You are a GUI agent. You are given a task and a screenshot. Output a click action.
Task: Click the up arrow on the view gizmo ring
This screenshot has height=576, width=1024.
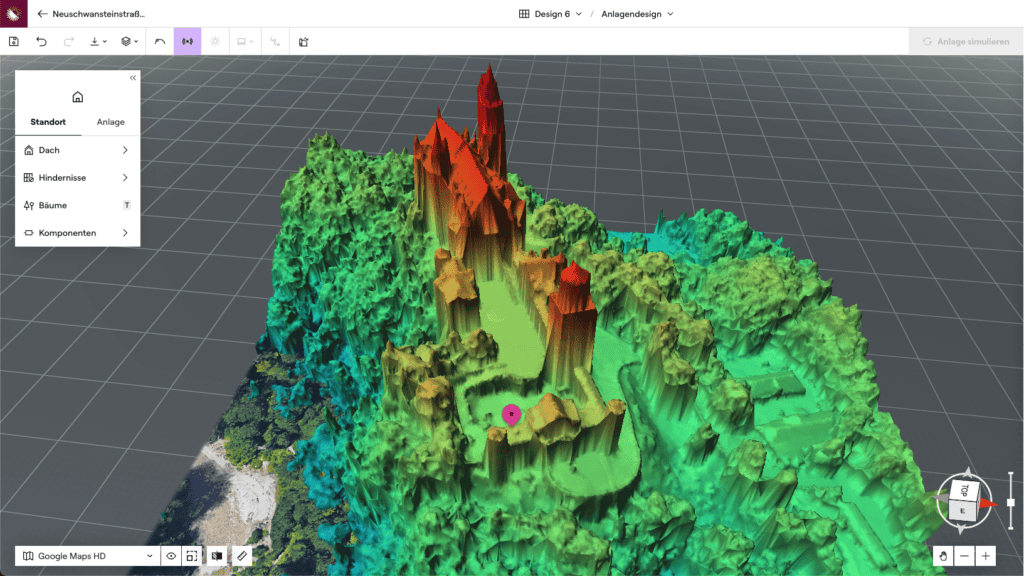tap(968, 472)
